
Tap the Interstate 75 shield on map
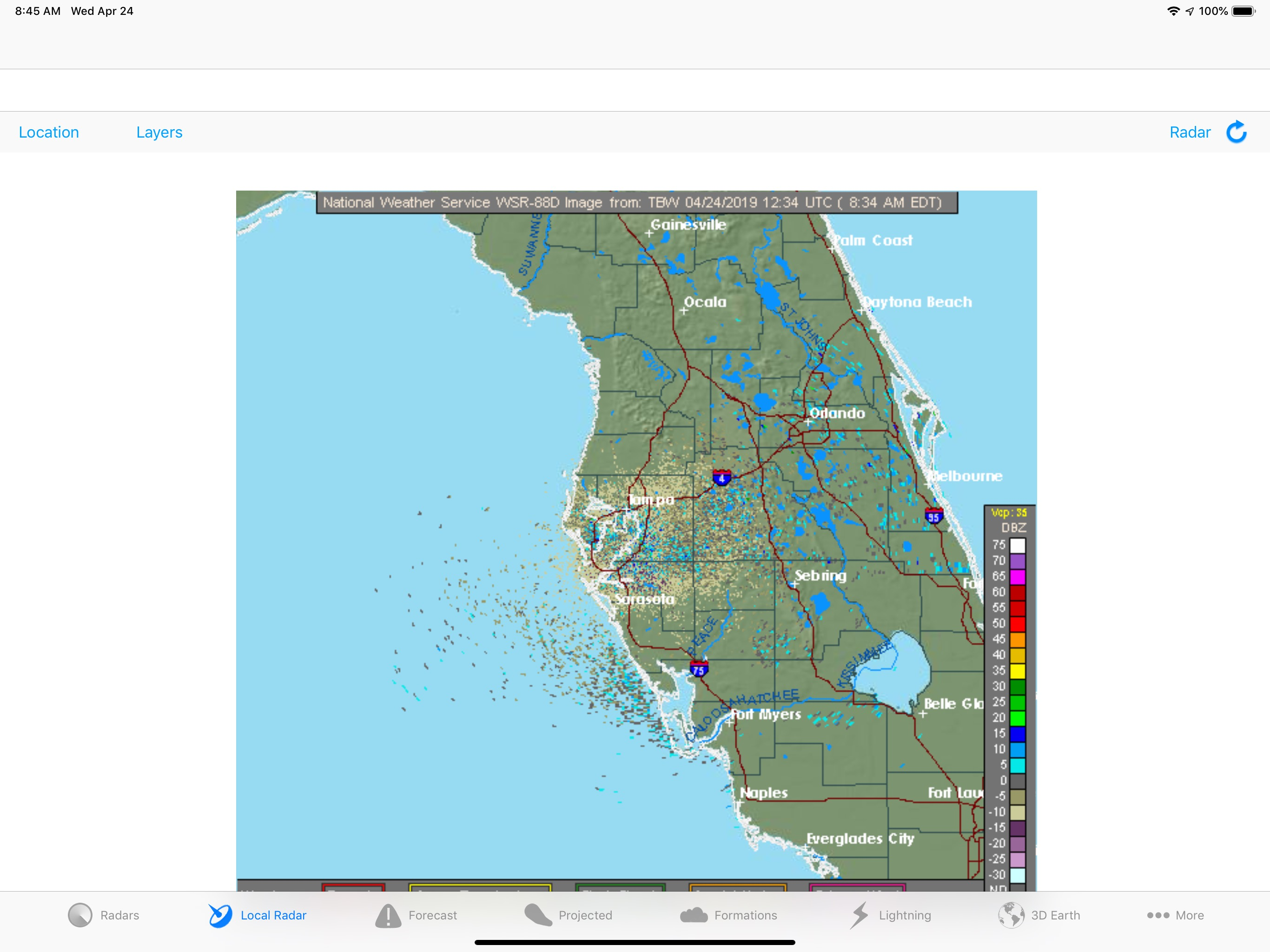pos(698,669)
